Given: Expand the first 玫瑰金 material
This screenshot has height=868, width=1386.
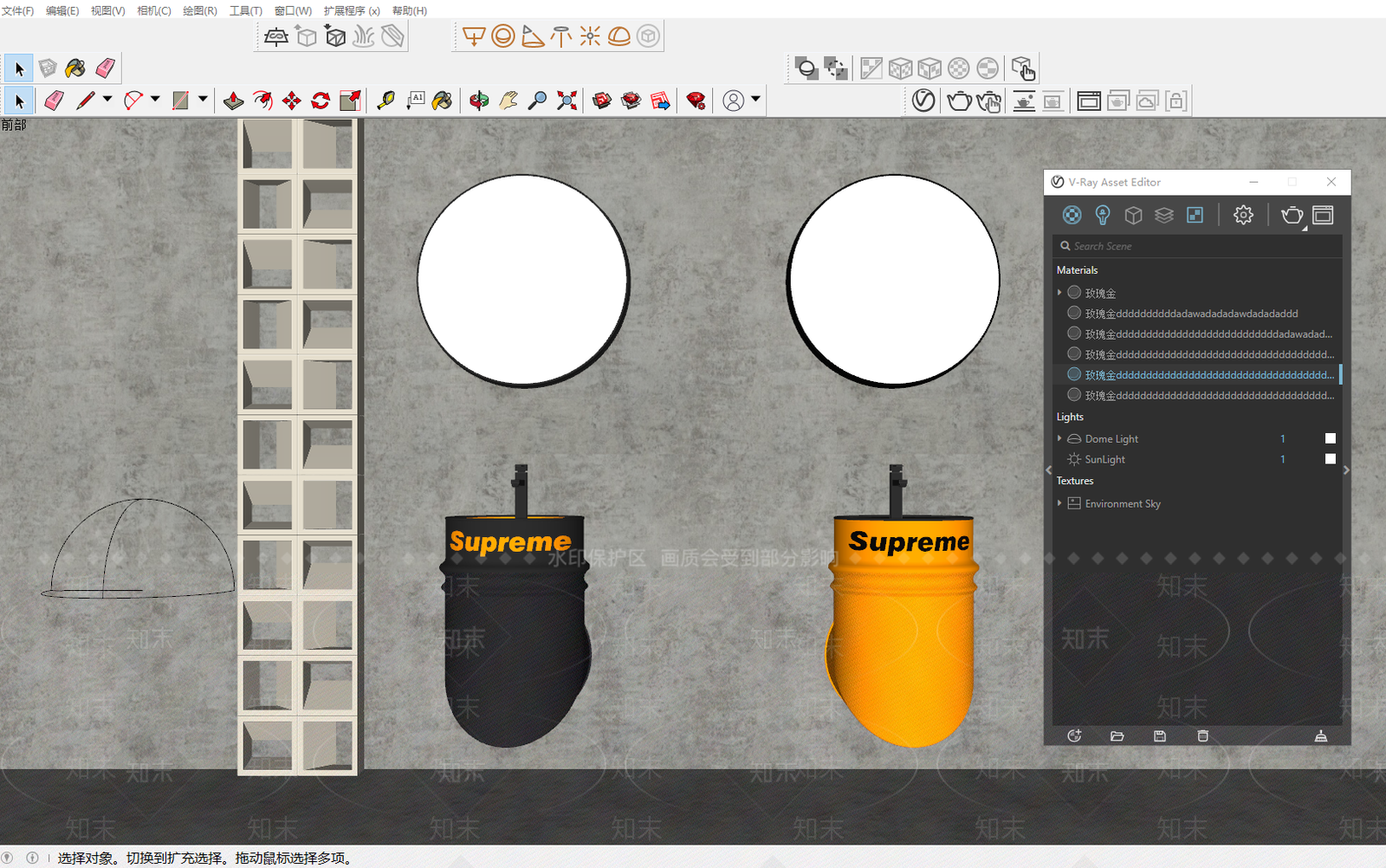Looking at the screenshot, I should pos(1059,293).
